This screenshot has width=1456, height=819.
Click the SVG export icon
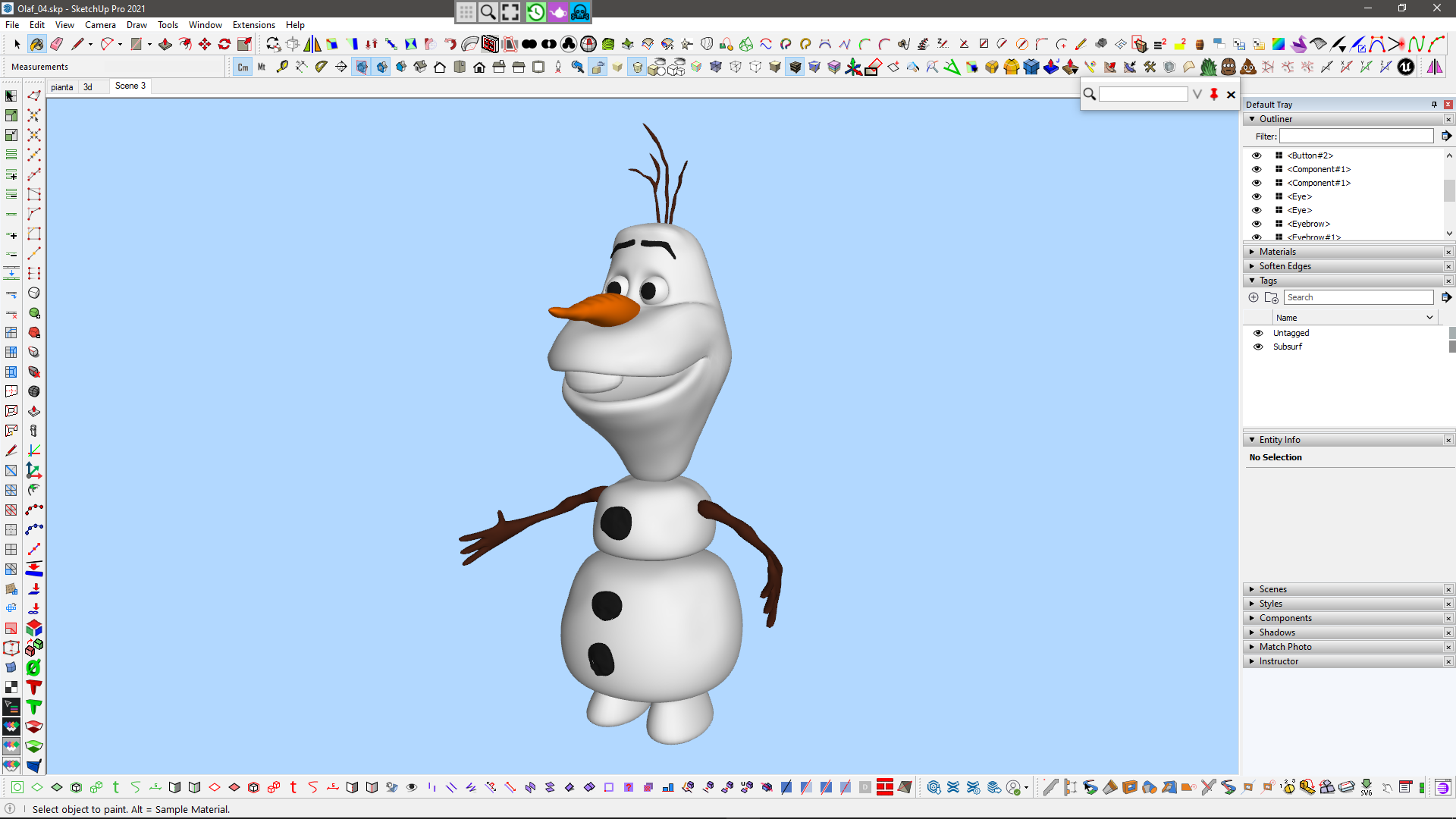pos(1367,787)
